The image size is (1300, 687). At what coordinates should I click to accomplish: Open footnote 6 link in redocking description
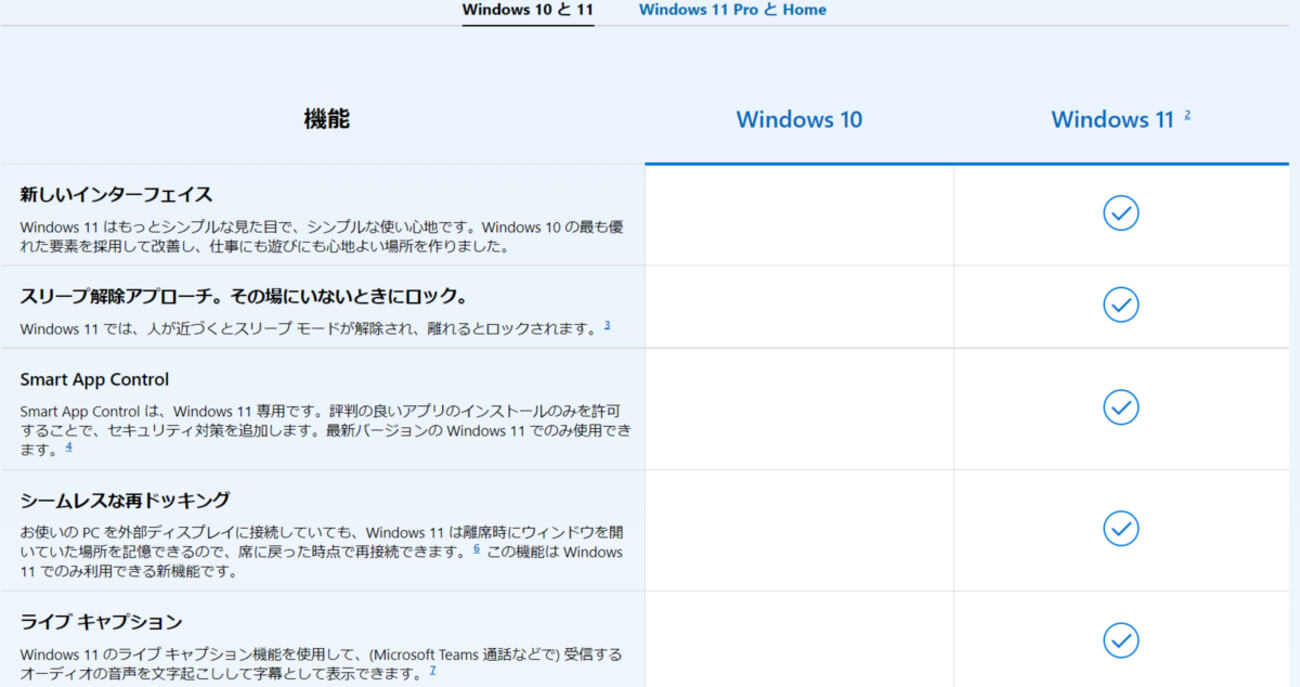(x=477, y=548)
